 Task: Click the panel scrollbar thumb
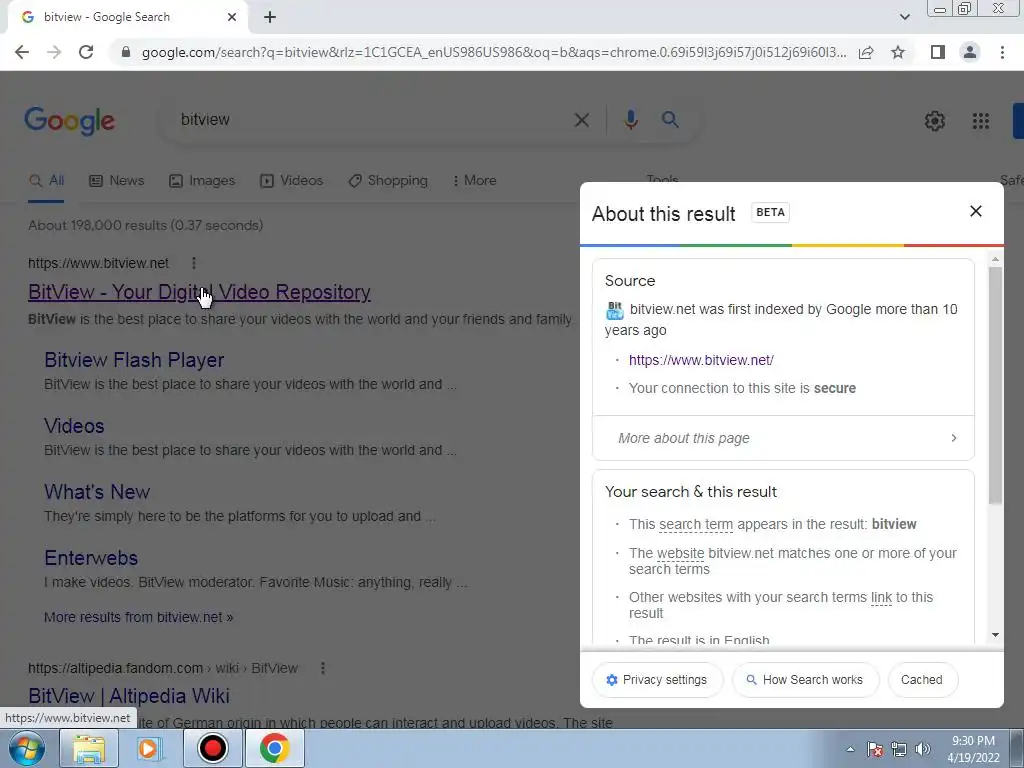[x=995, y=385]
